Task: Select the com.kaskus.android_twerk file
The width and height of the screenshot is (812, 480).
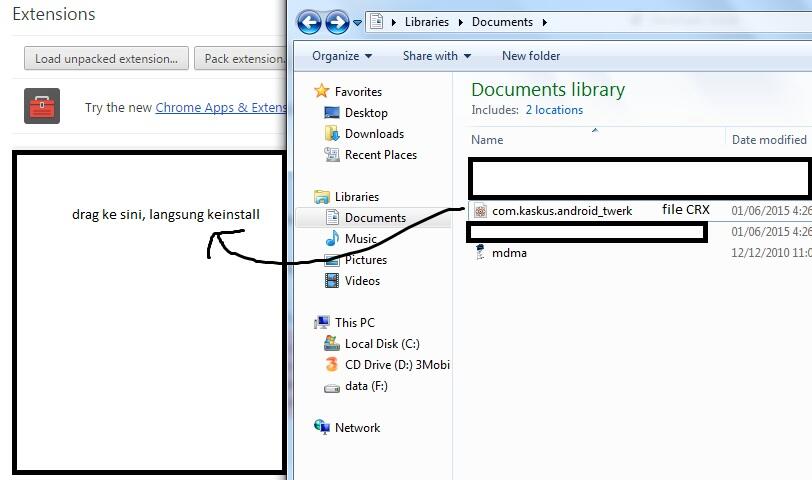Action: point(562,211)
